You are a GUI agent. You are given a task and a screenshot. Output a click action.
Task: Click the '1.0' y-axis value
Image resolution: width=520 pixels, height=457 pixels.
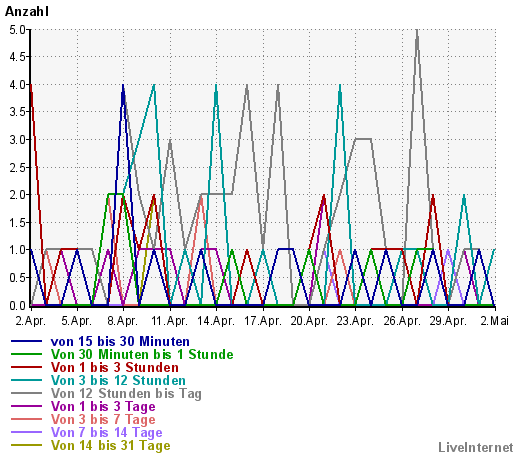click(17, 250)
